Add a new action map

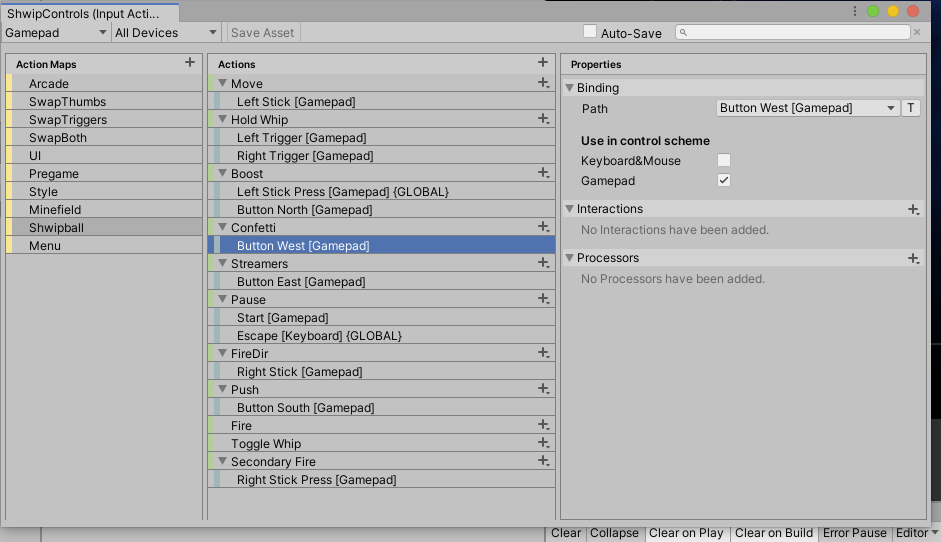pos(190,63)
